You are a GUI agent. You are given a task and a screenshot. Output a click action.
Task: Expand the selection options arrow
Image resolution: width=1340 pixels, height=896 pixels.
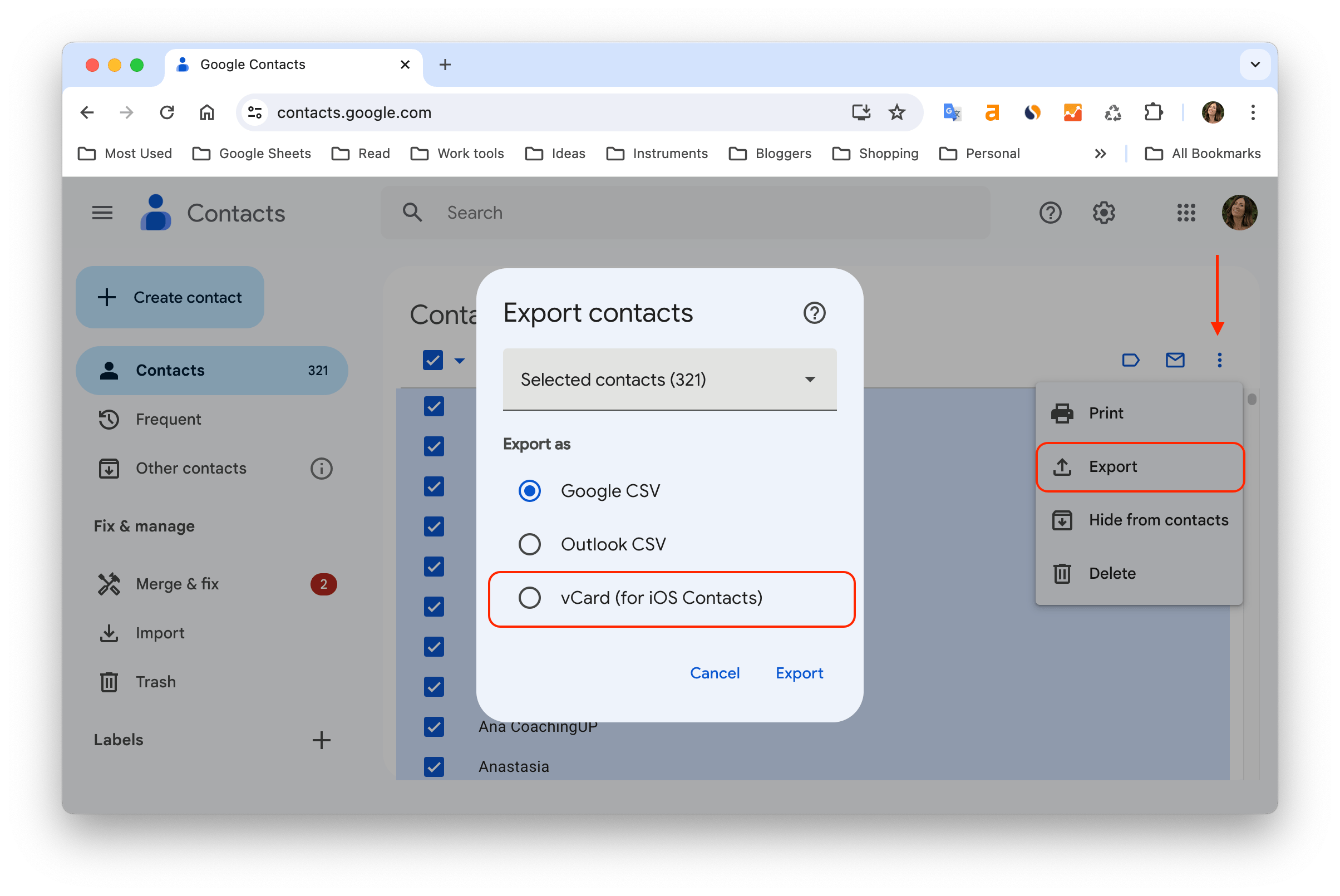[x=460, y=361]
